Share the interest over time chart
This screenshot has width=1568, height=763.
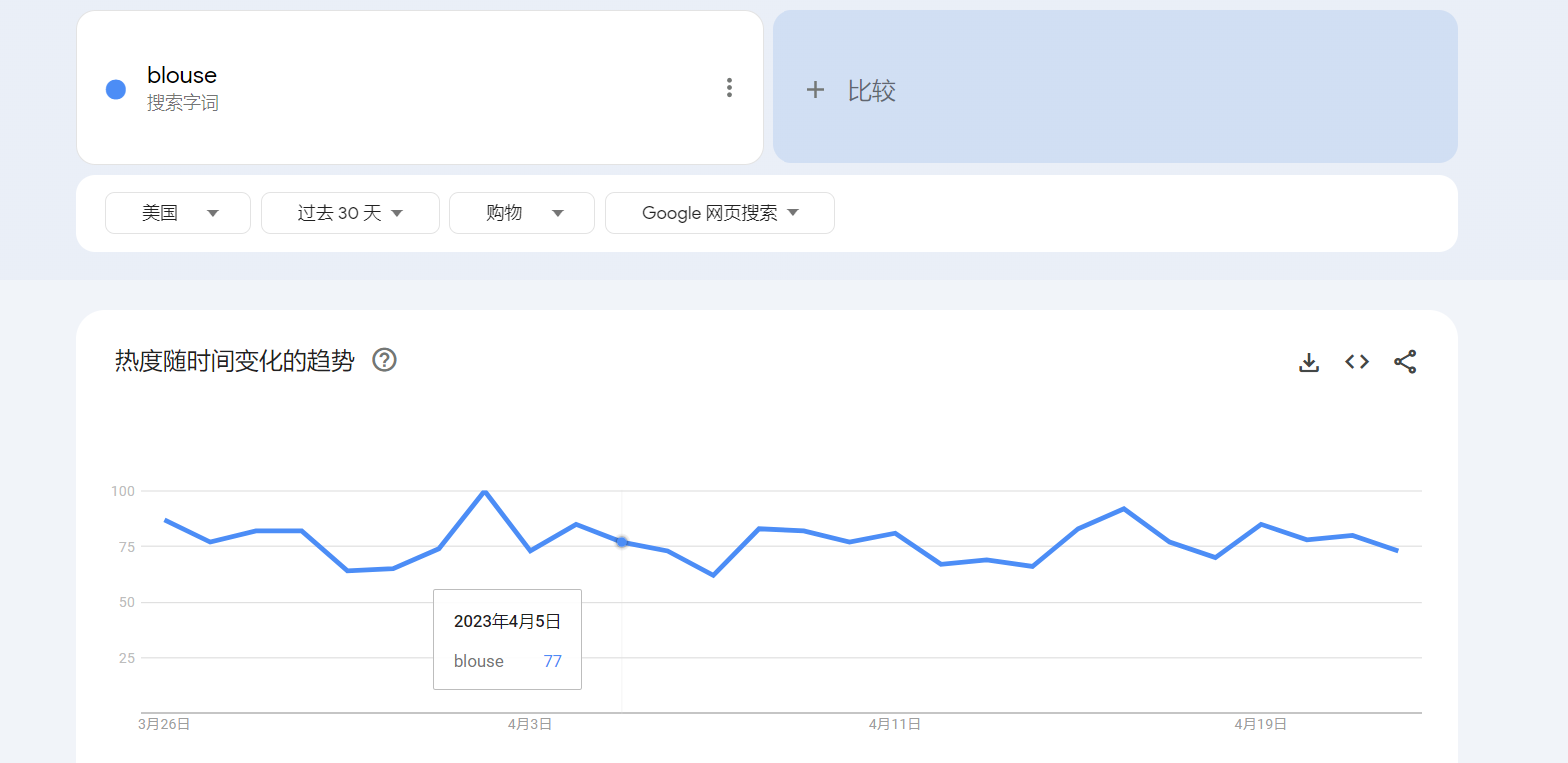tap(1405, 362)
